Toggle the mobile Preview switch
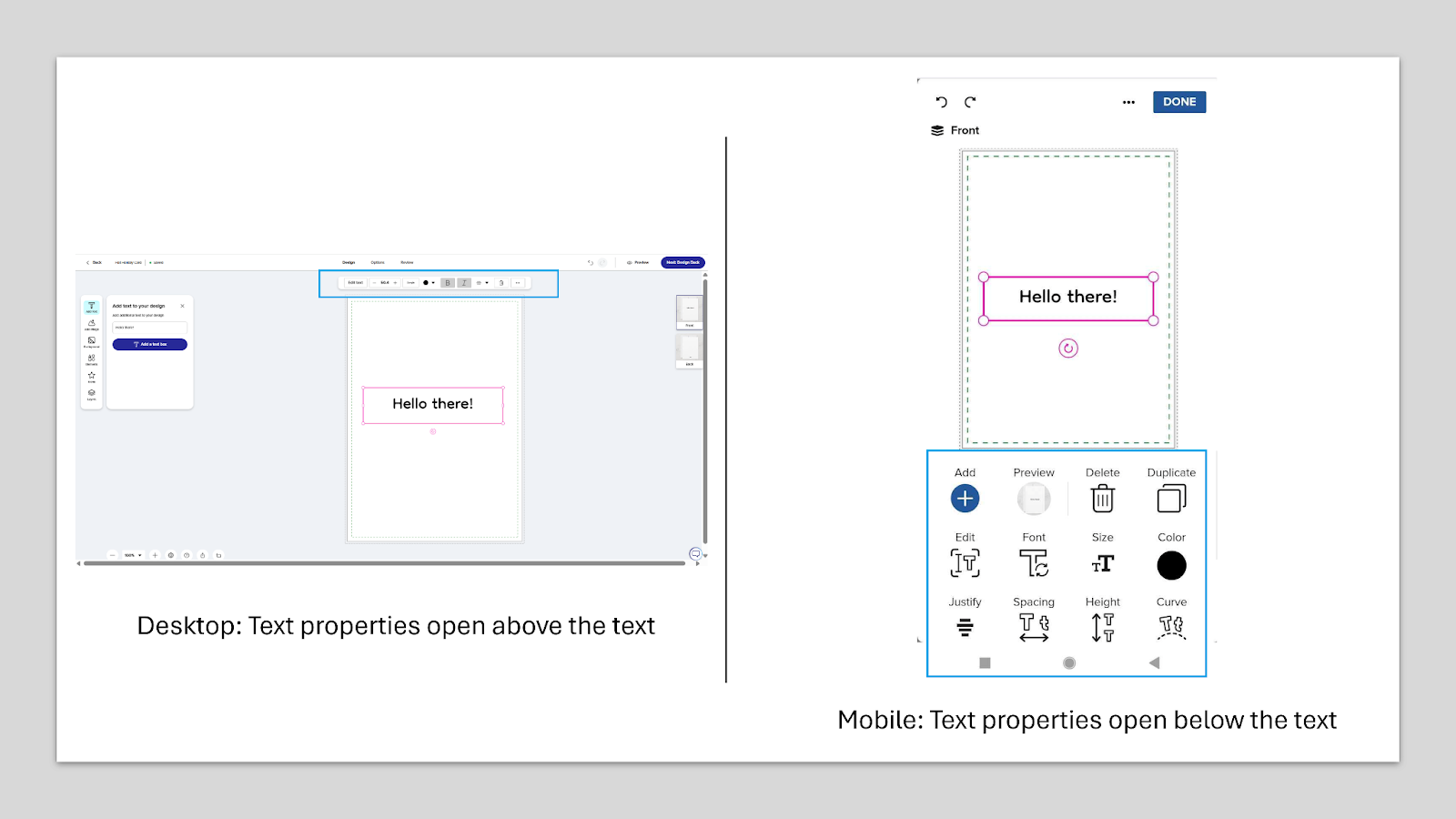This screenshot has width=1456, height=819. click(1034, 499)
